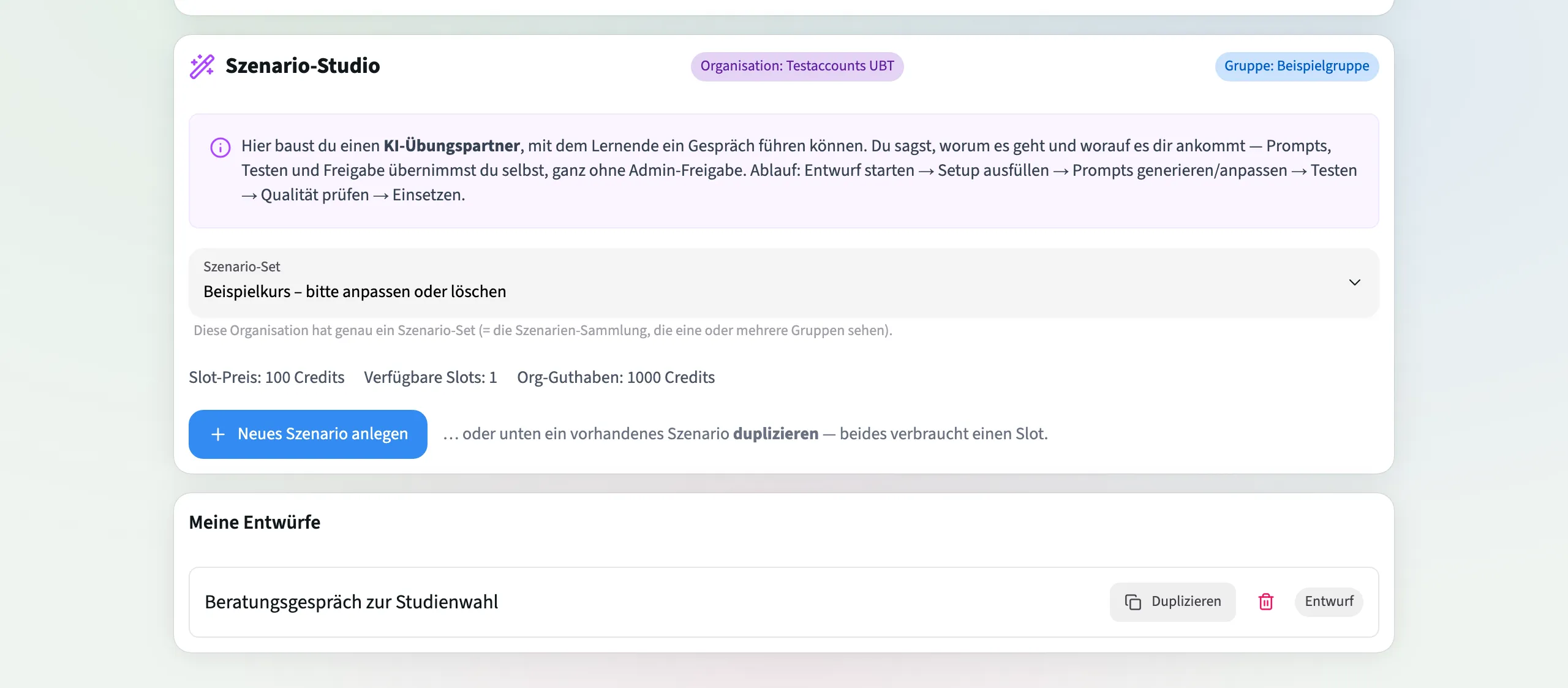1568x688 pixels.
Task: Click the plus icon on Neues Szenario button
Action: coord(218,434)
